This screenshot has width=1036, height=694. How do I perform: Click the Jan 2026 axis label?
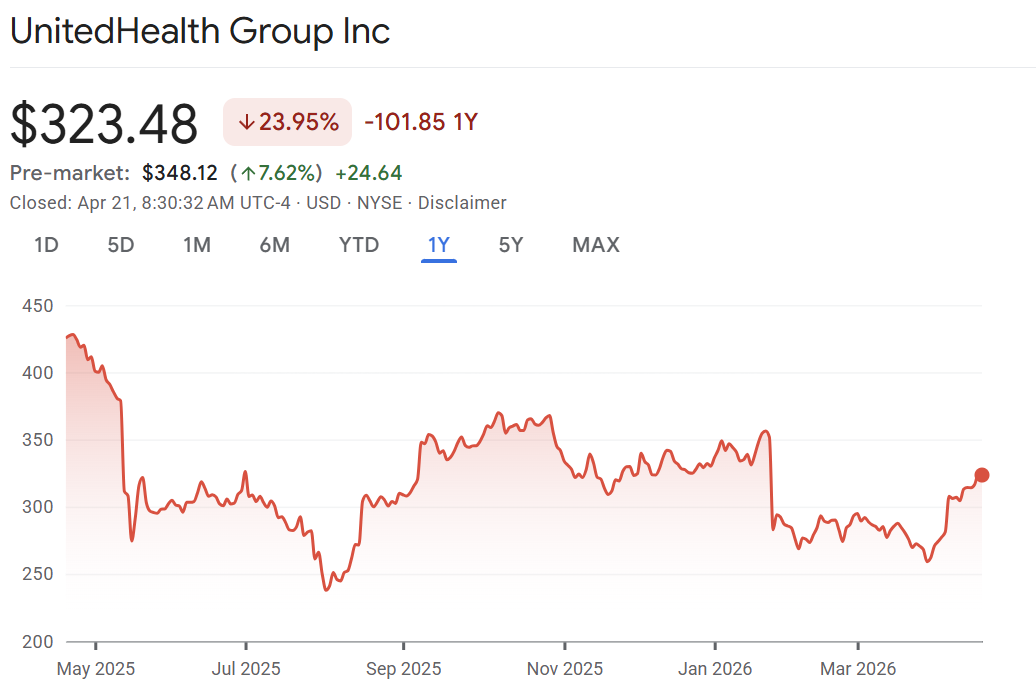tap(715, 668)
